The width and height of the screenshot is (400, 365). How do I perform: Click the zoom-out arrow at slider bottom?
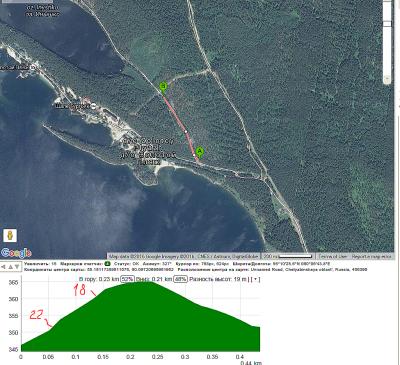(387, 79)
